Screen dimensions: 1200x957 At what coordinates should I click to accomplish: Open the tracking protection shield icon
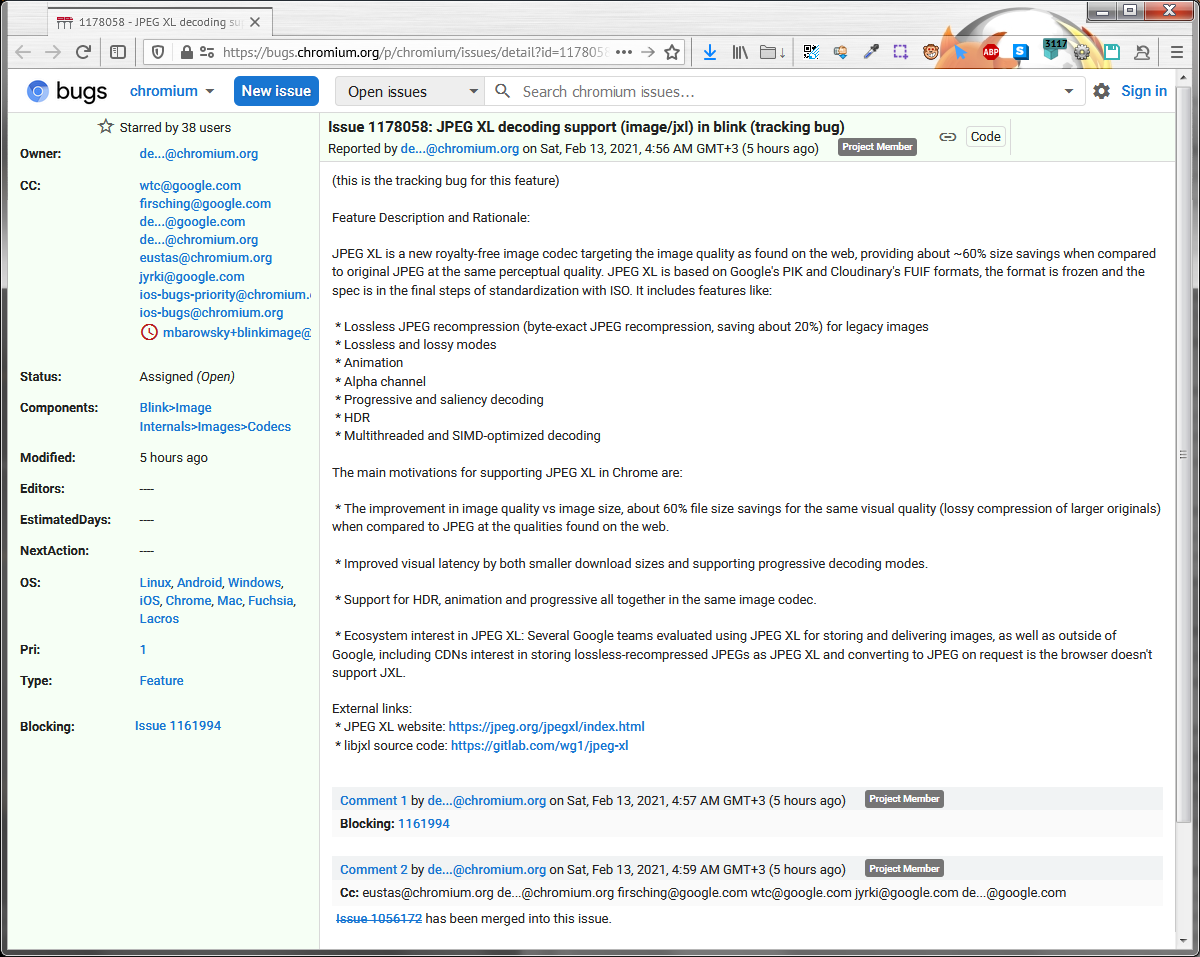point(160,52)
